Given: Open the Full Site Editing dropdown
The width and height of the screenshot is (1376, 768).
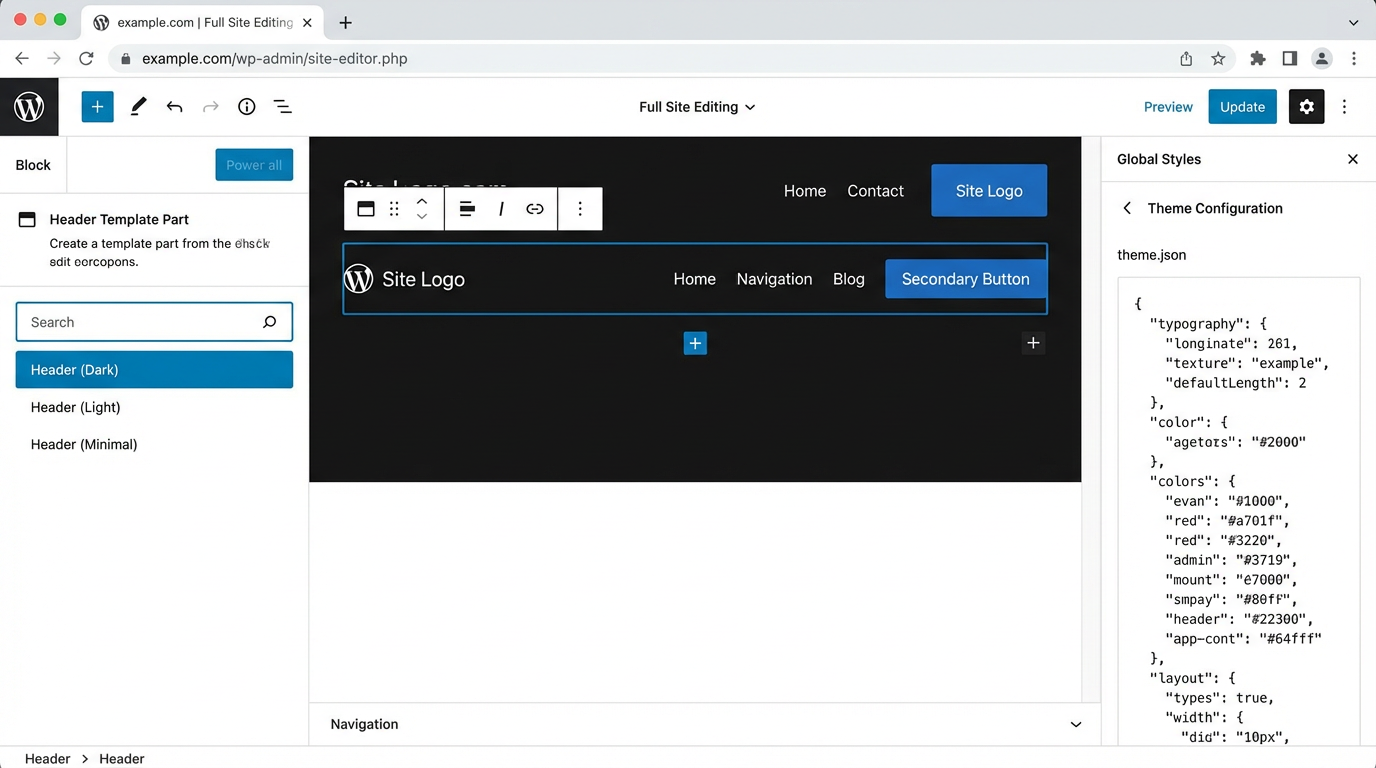Looking at the screenshot, I should (696, 106).
